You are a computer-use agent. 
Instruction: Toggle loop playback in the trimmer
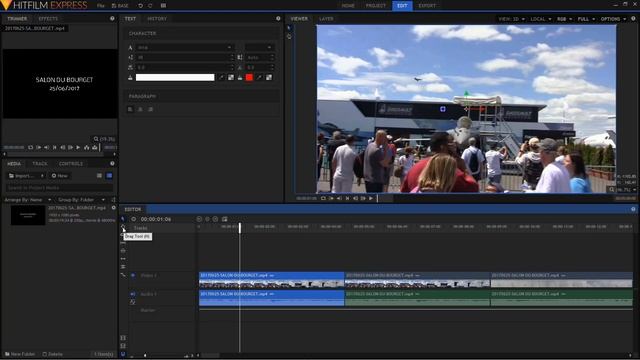coord(31,147)
